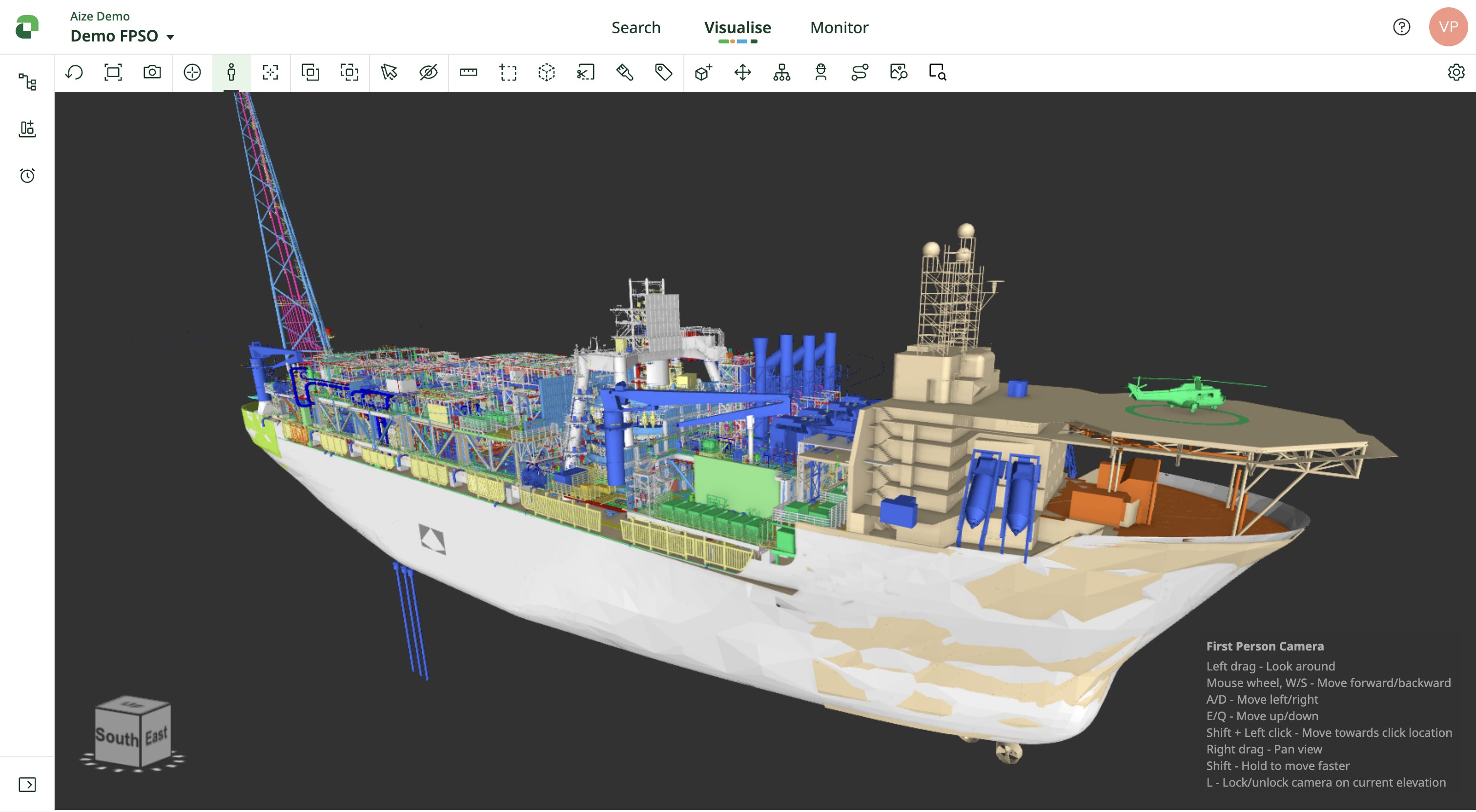This screenshot has width=1476, height=812.
Task: Switch to the Monitor tab
Action: pos(839,27)
